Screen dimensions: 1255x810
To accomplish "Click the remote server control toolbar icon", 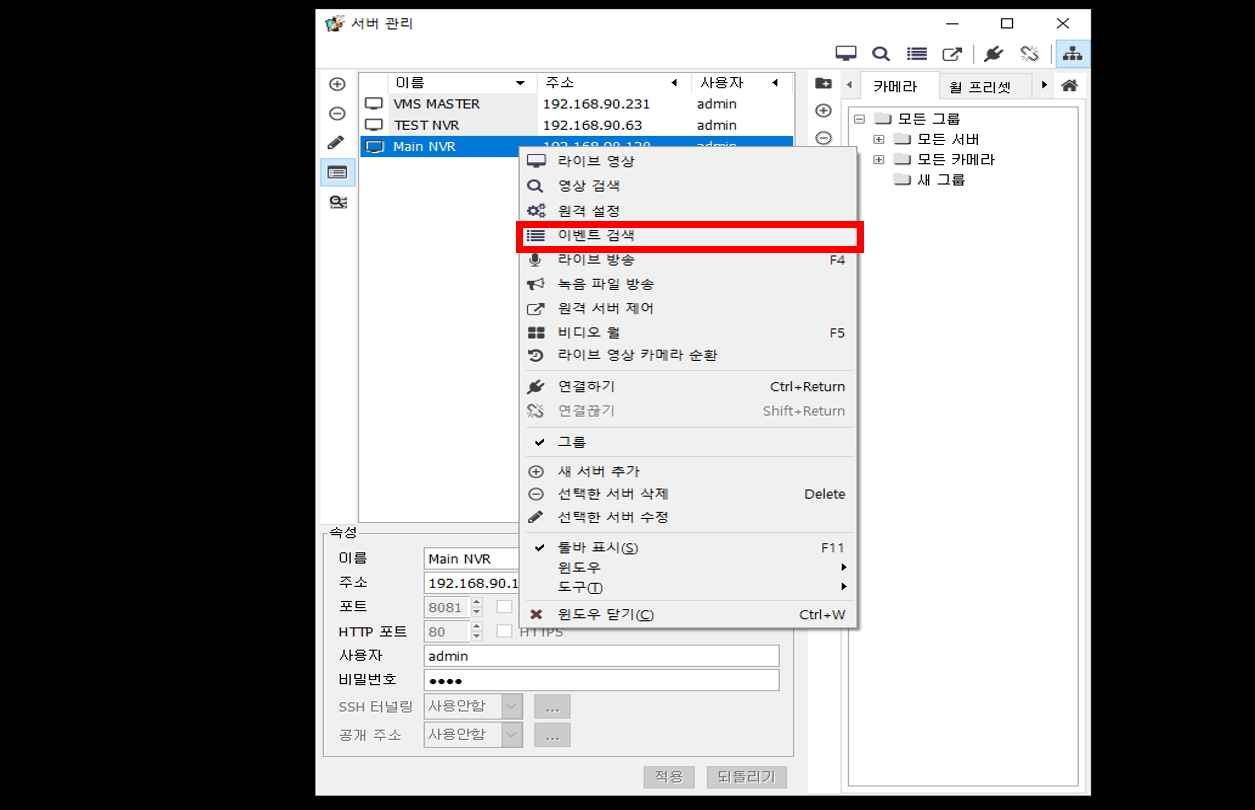I will coord(952,54).
